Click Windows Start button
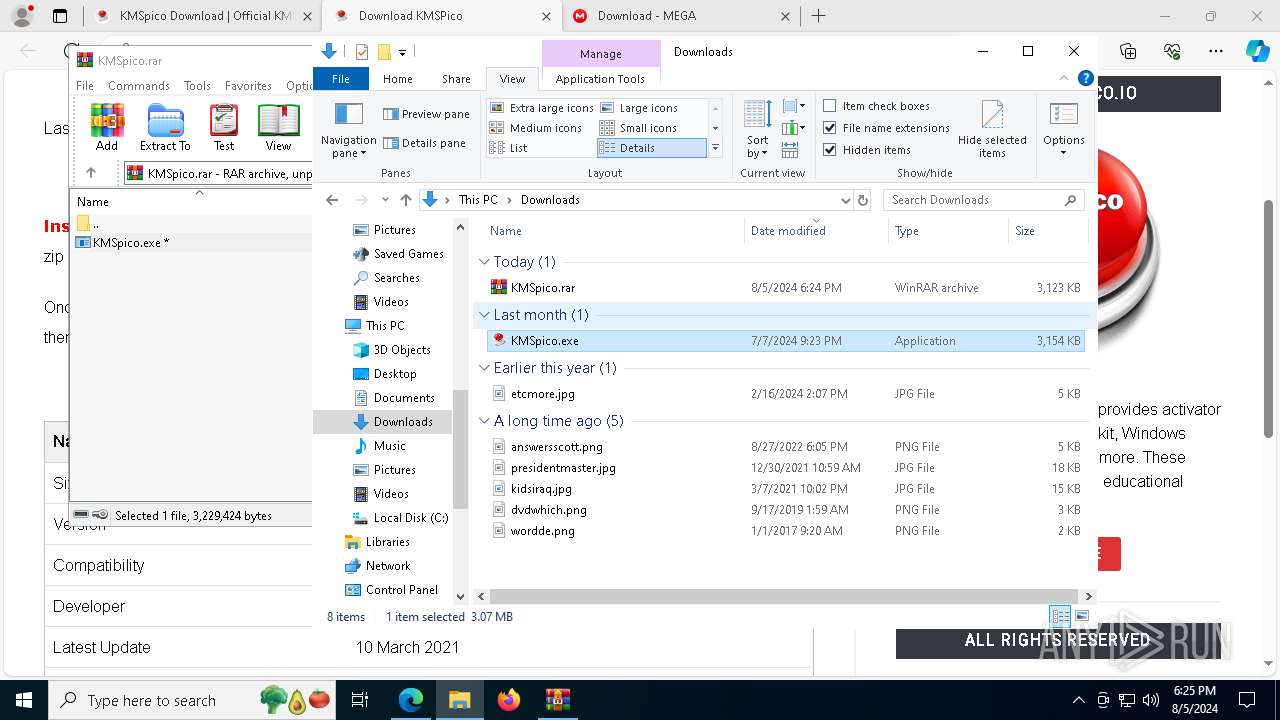The image size is (1280, 720). 23,700
